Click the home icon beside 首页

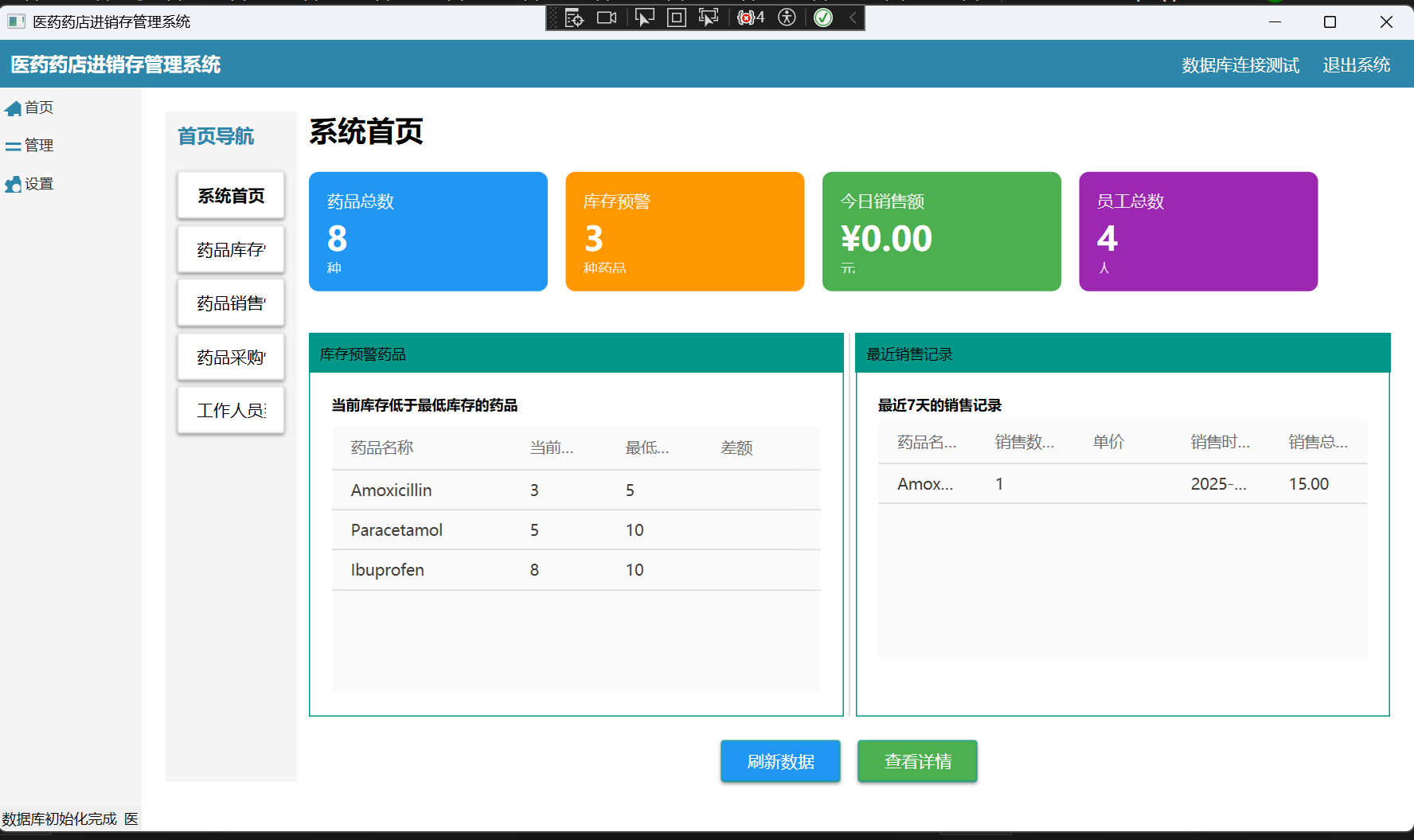point(13,108)
